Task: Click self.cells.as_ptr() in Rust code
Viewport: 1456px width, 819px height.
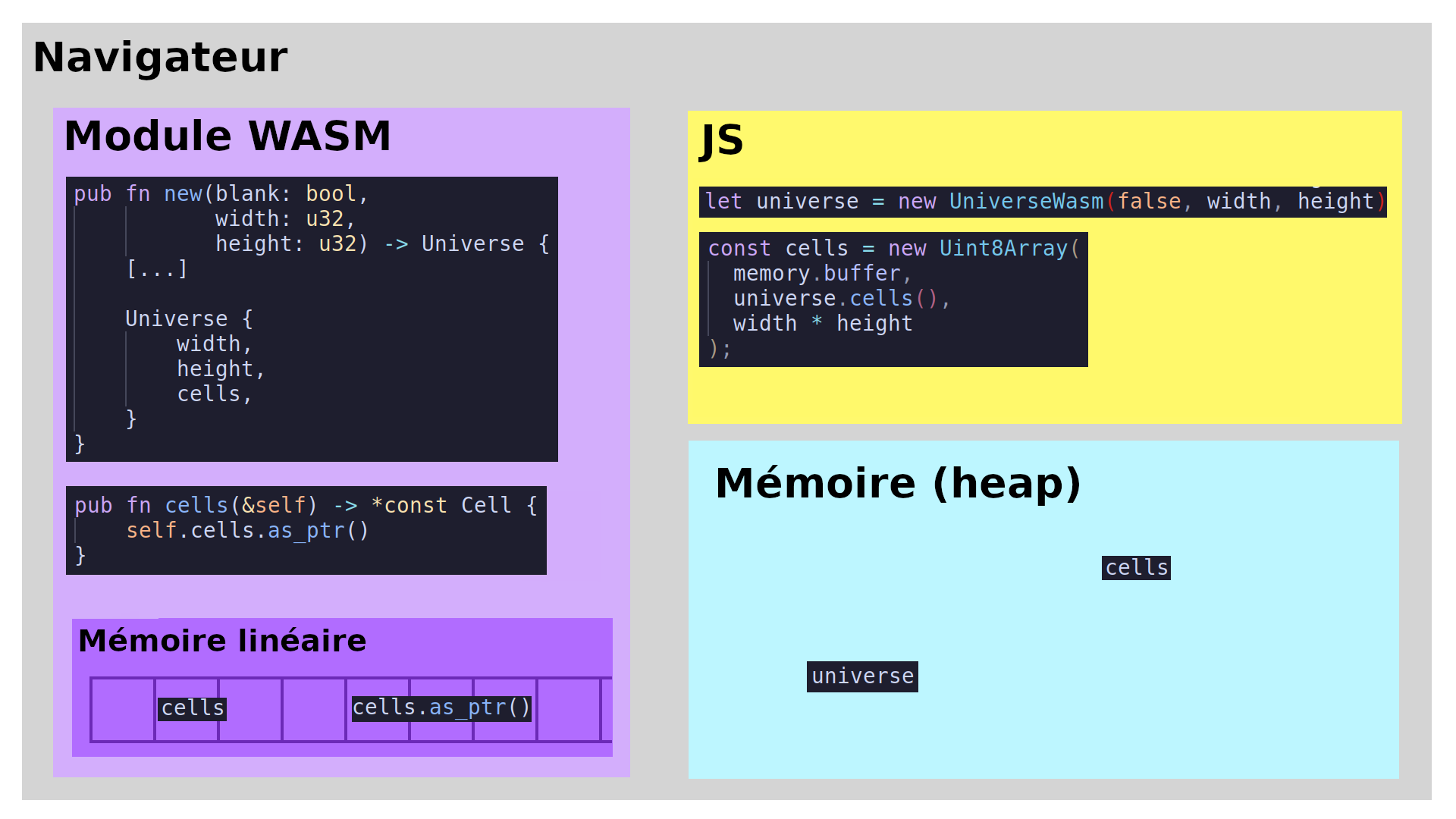Action: tap(247, 531)
